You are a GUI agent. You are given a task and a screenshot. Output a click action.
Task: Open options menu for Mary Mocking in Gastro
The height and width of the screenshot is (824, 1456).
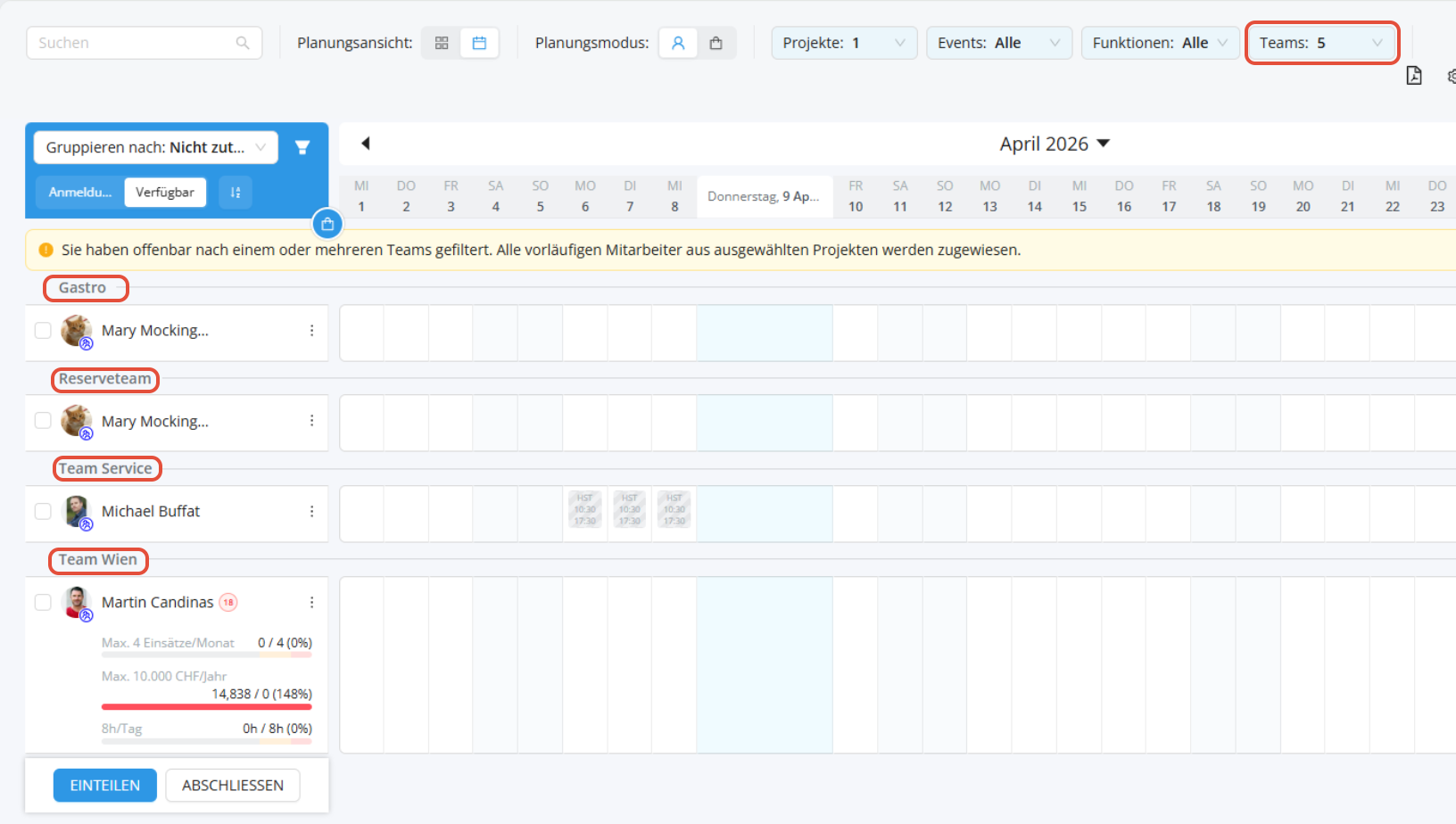coord(311,331)
